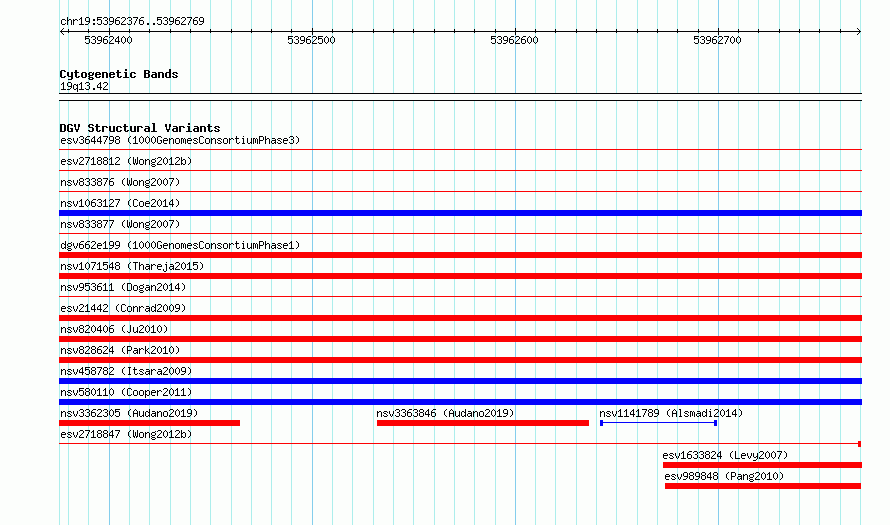890x525 pixels.
Task: Open the esv2718812 (Wong2012b) variant
Action: (126, 161)
